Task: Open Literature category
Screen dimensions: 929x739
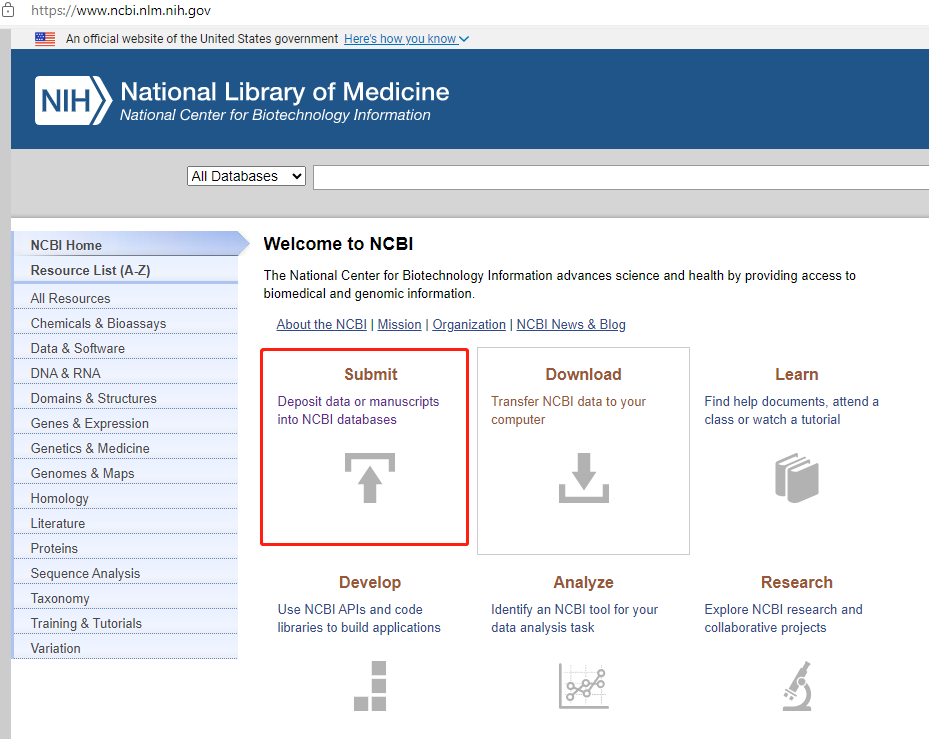Action: [126, 523]
